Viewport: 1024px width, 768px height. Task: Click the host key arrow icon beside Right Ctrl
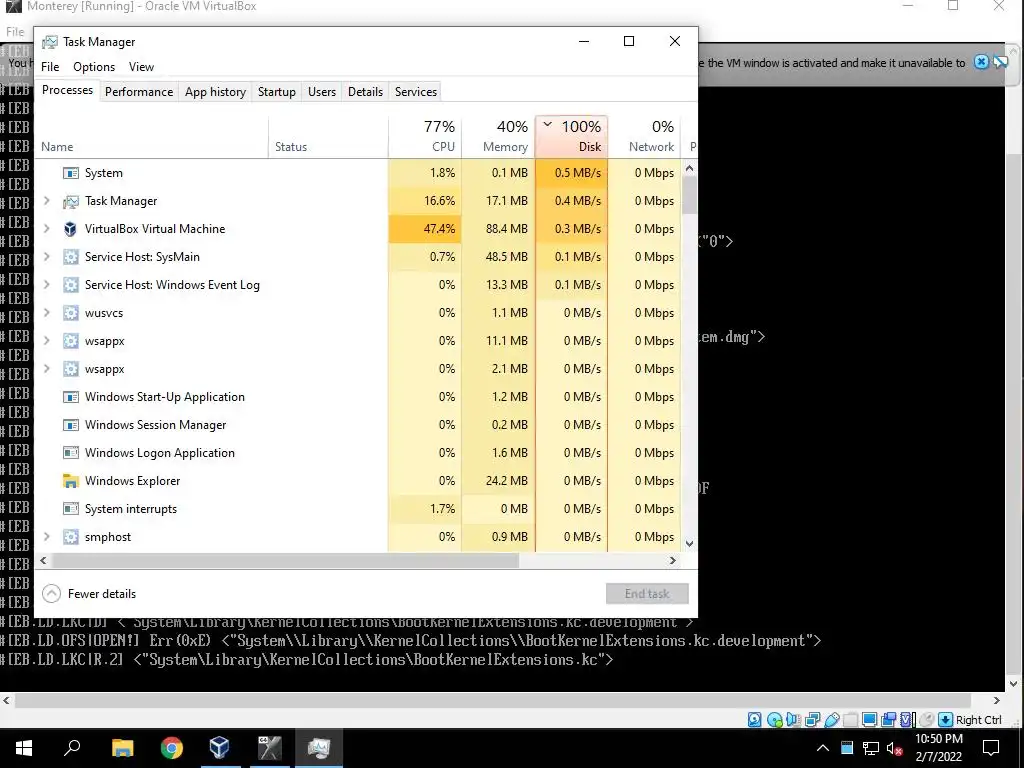pyautogui.click(x=946, y=720)
